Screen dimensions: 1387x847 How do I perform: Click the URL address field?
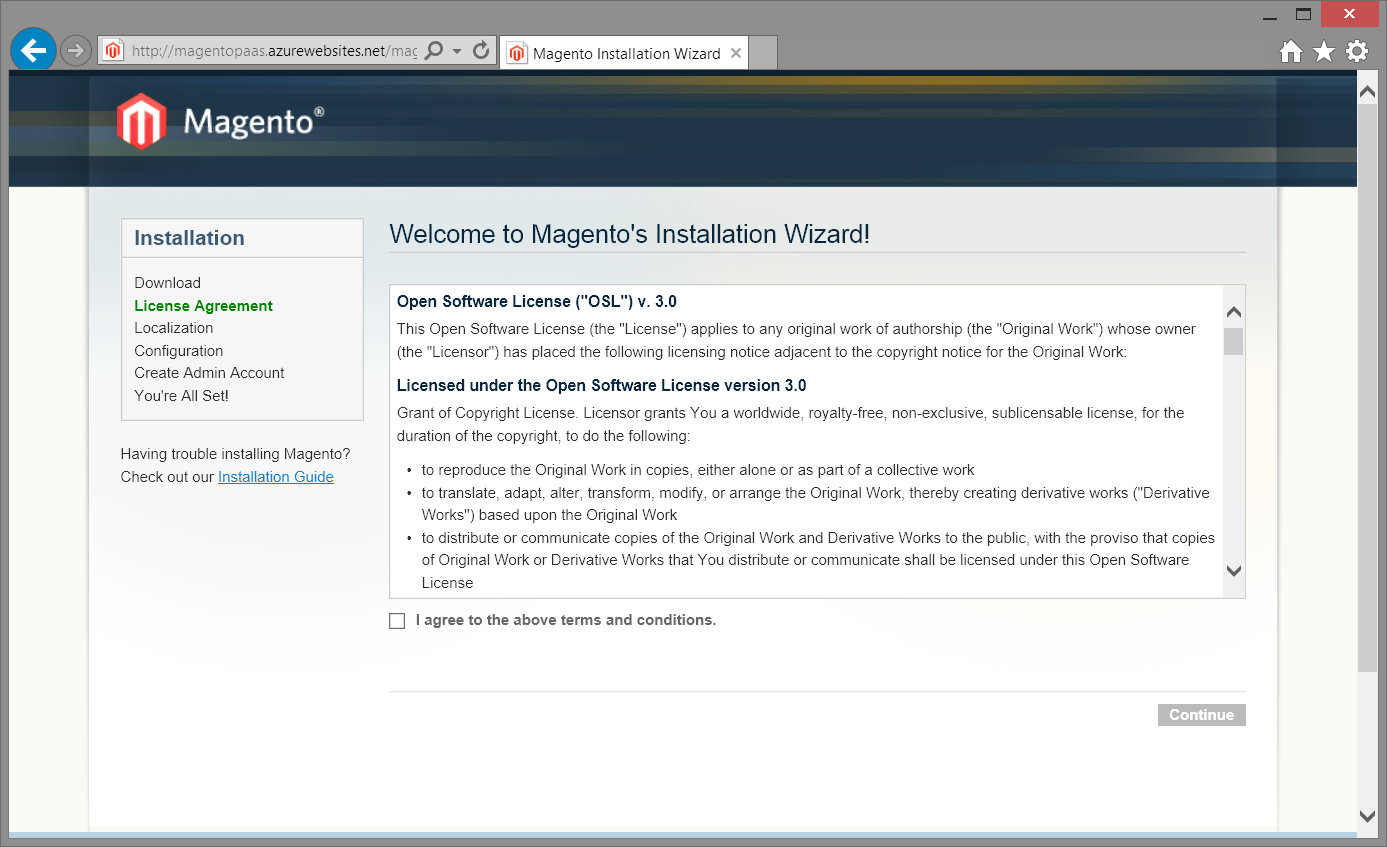274,51
